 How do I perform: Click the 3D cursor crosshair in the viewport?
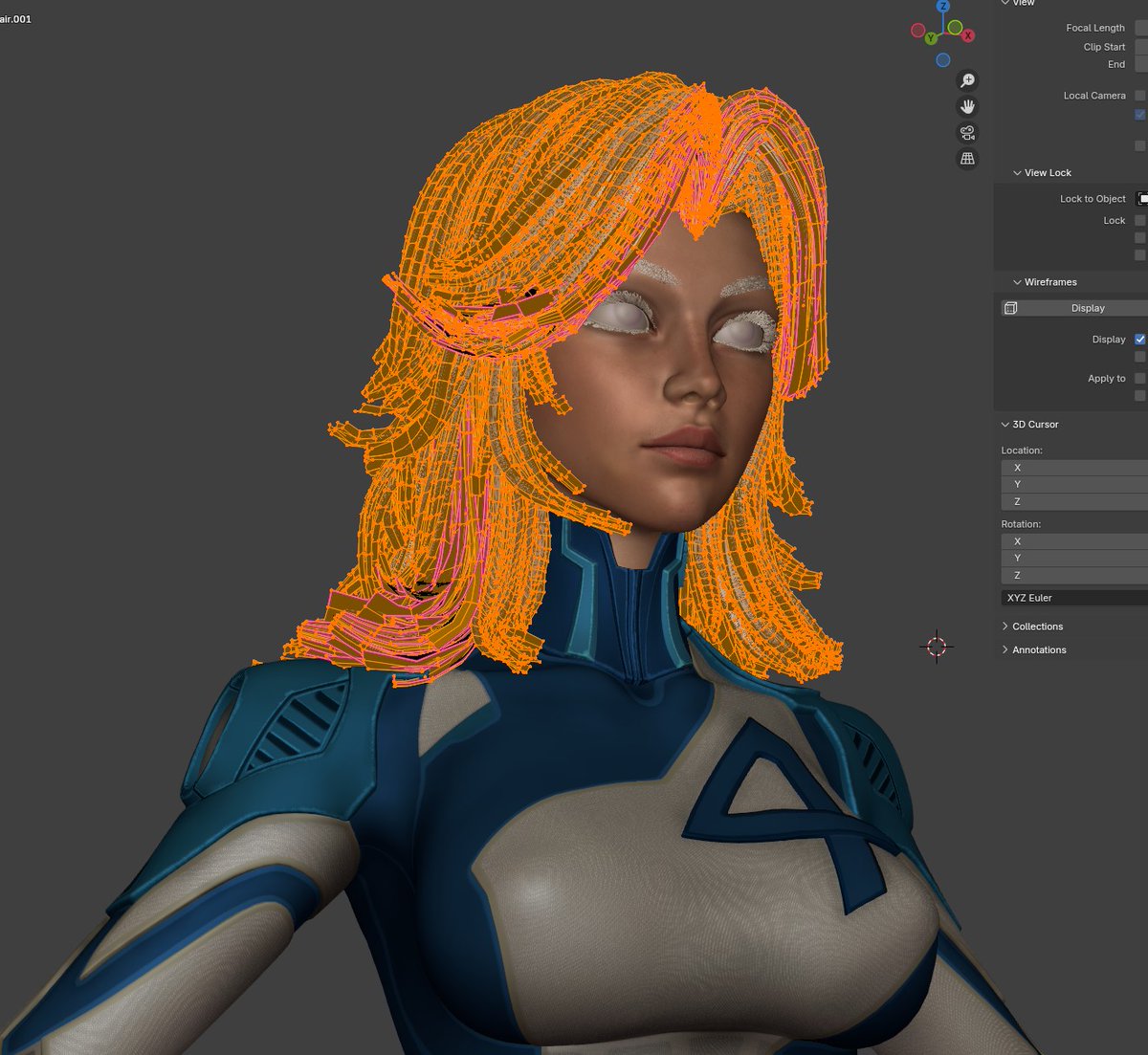tap(937, 648)
